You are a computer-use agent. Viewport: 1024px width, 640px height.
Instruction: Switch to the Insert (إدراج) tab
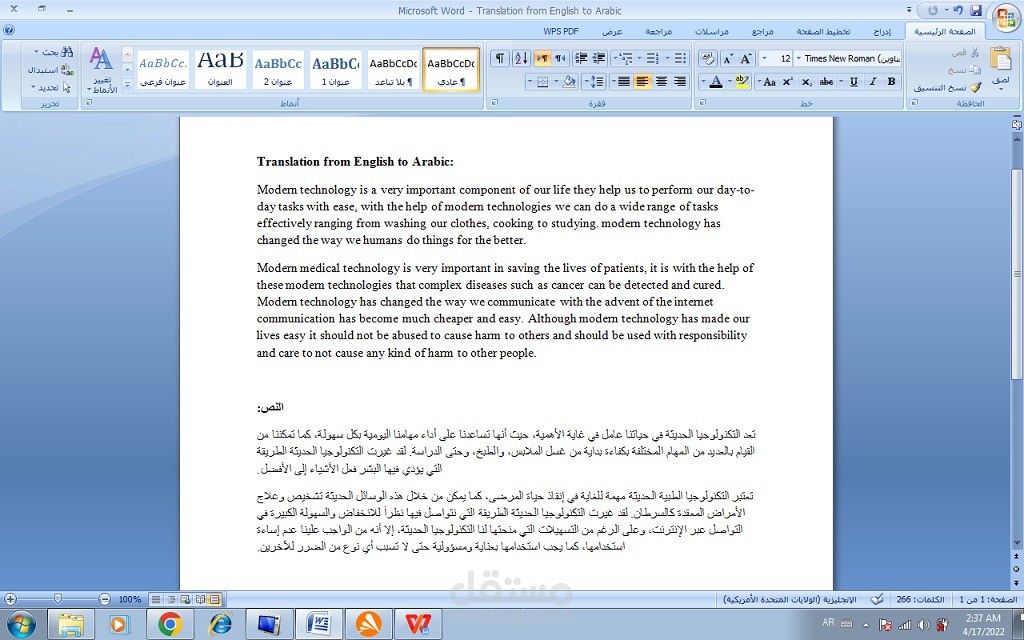[882, 31]
